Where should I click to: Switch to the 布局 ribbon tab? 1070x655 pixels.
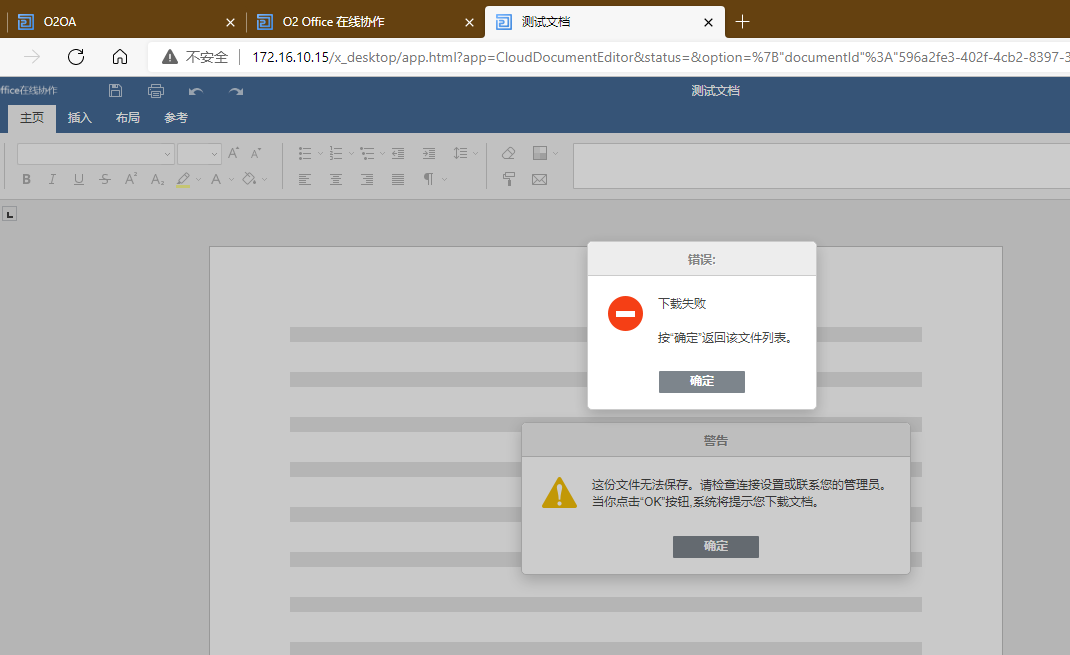[128, 118]
